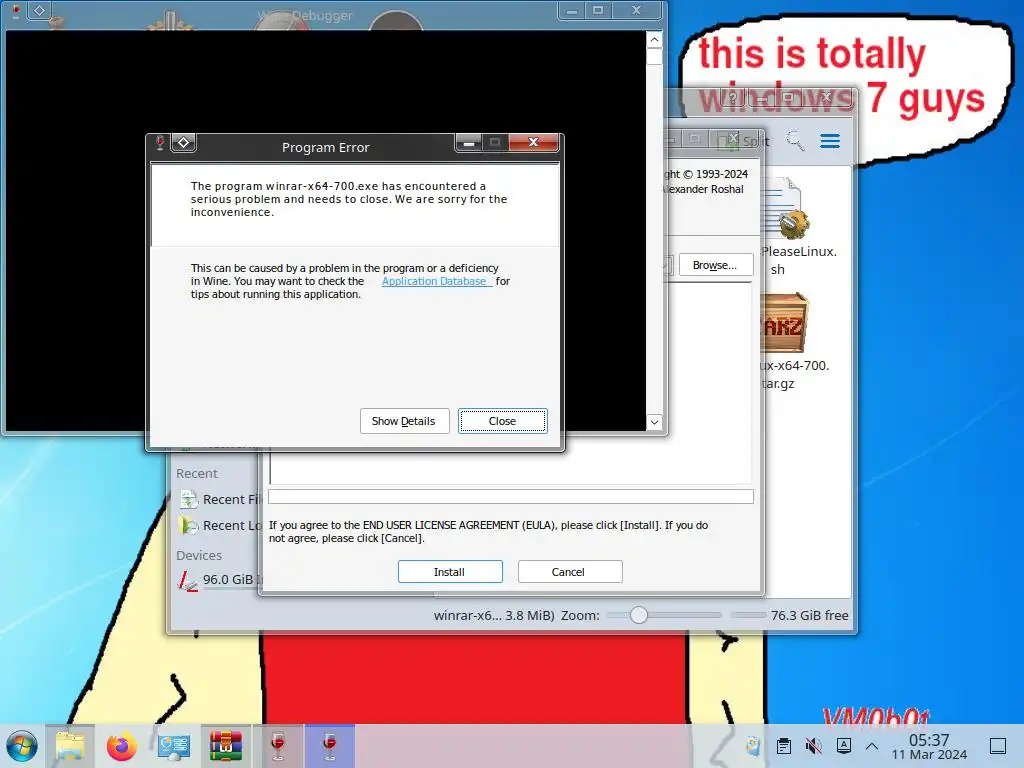1024x768 pixels.
Task: Click the diamond icon in Wine Debugger title bar
Action: tap(39, 10)
